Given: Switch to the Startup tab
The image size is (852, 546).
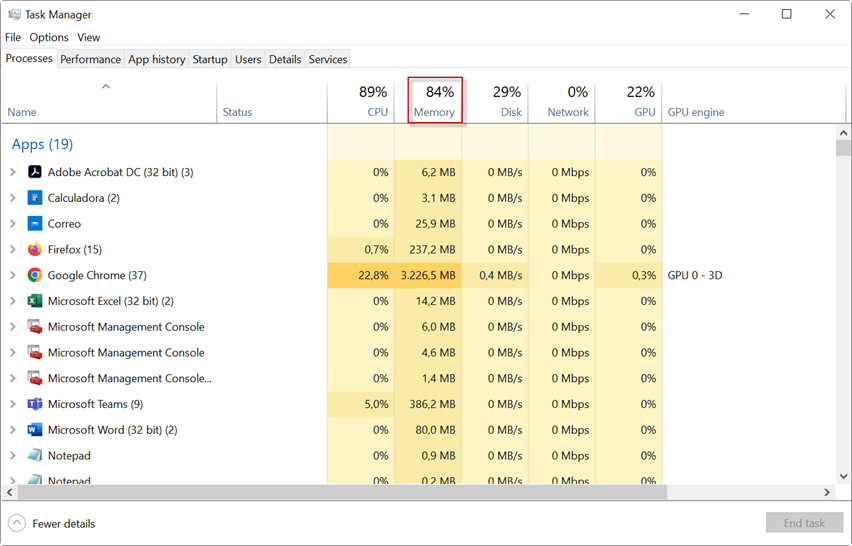Looking at the screenshot, I should coord(210,59).
